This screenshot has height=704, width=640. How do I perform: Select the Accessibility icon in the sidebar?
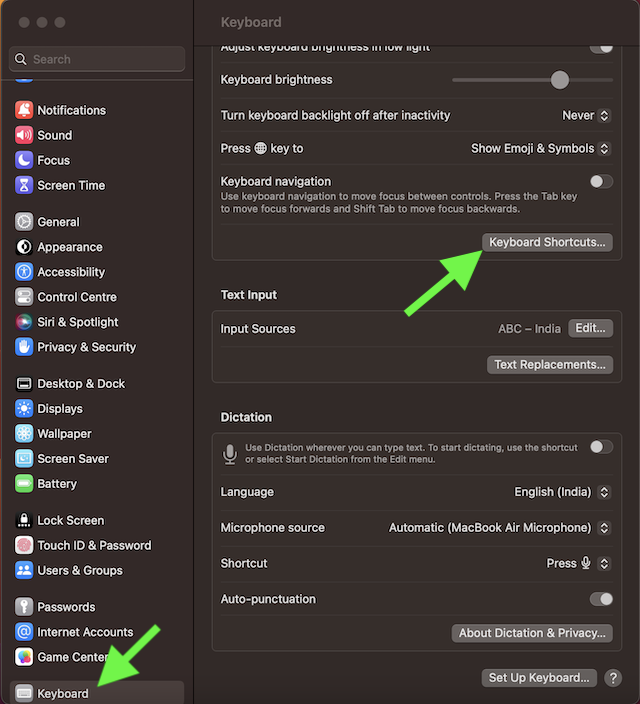coord(24,272)
